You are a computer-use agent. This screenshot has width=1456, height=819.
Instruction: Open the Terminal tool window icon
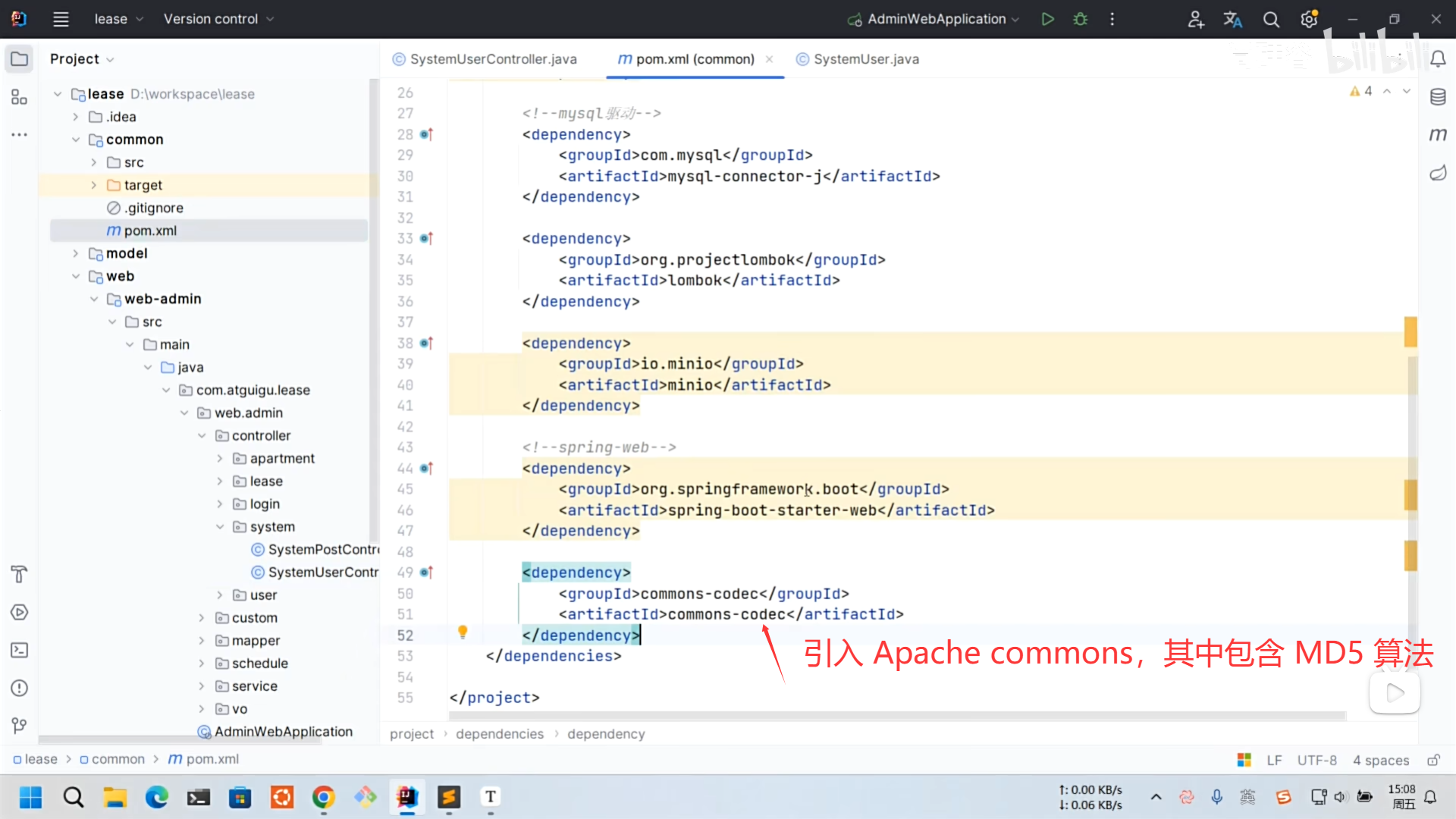point(19,650)
